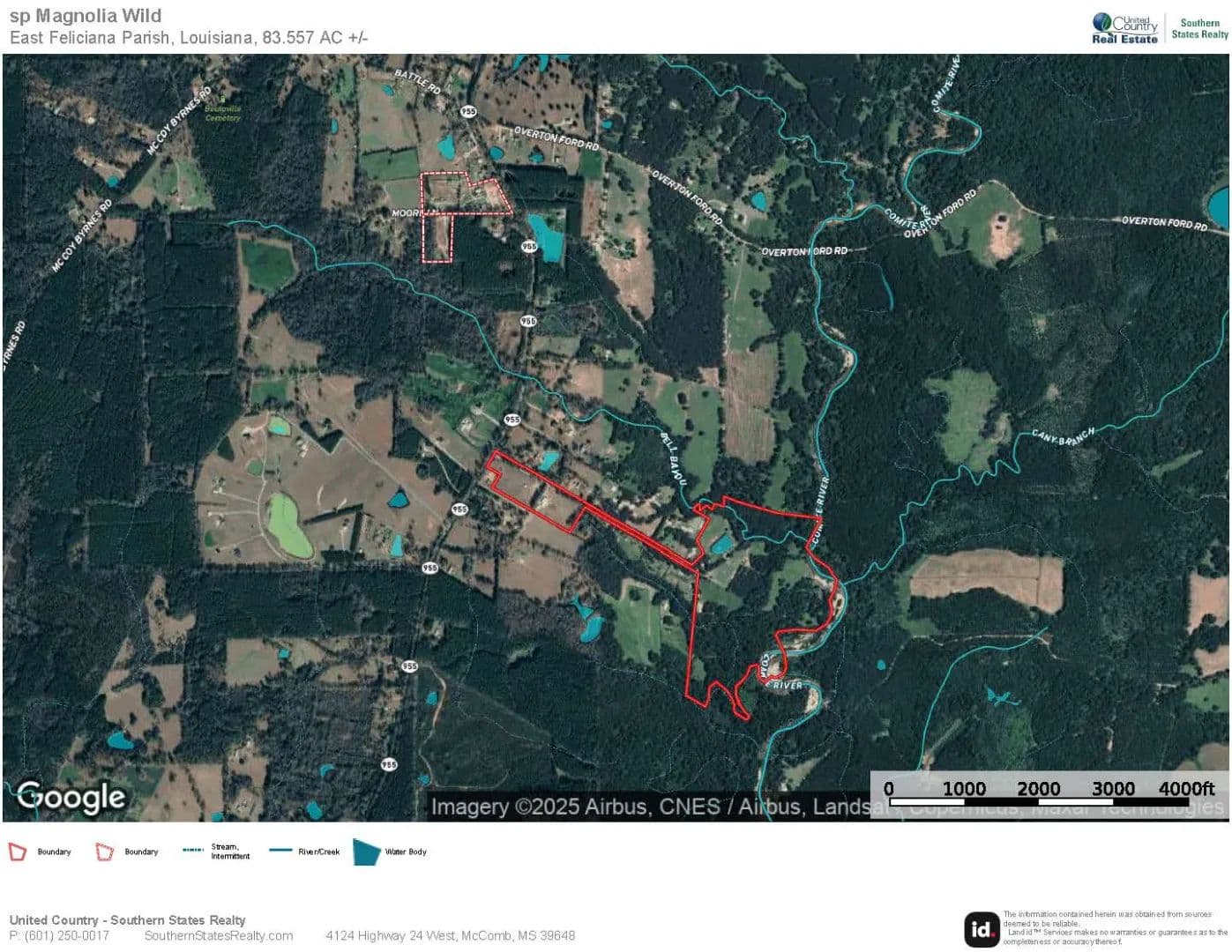Click the 955 route shield near Battle Rd
Screen dimensions: 1232x952
tap(467, 111)
